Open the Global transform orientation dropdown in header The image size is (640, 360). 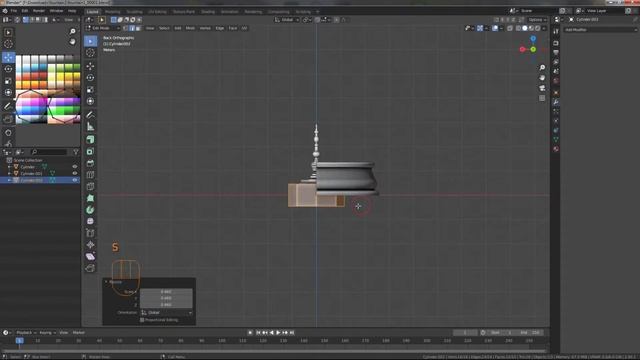287,20
